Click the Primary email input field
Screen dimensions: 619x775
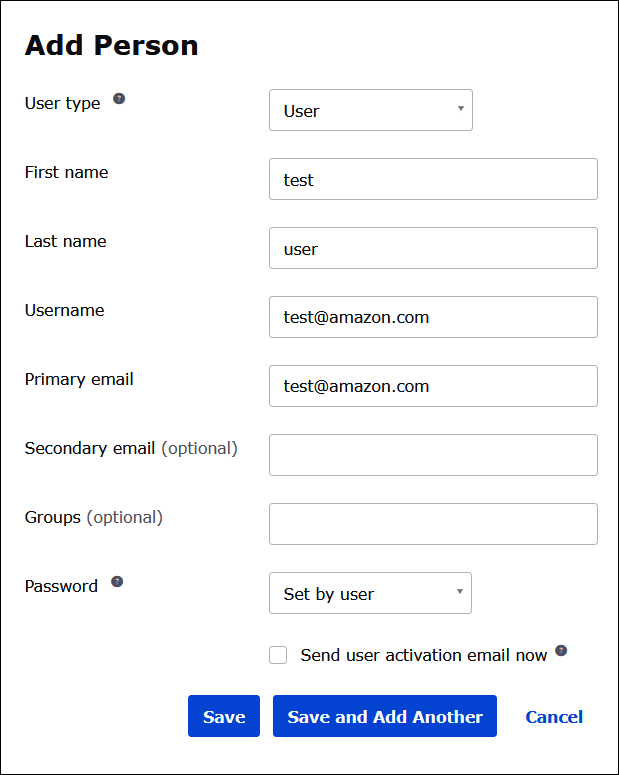[433, 386]
